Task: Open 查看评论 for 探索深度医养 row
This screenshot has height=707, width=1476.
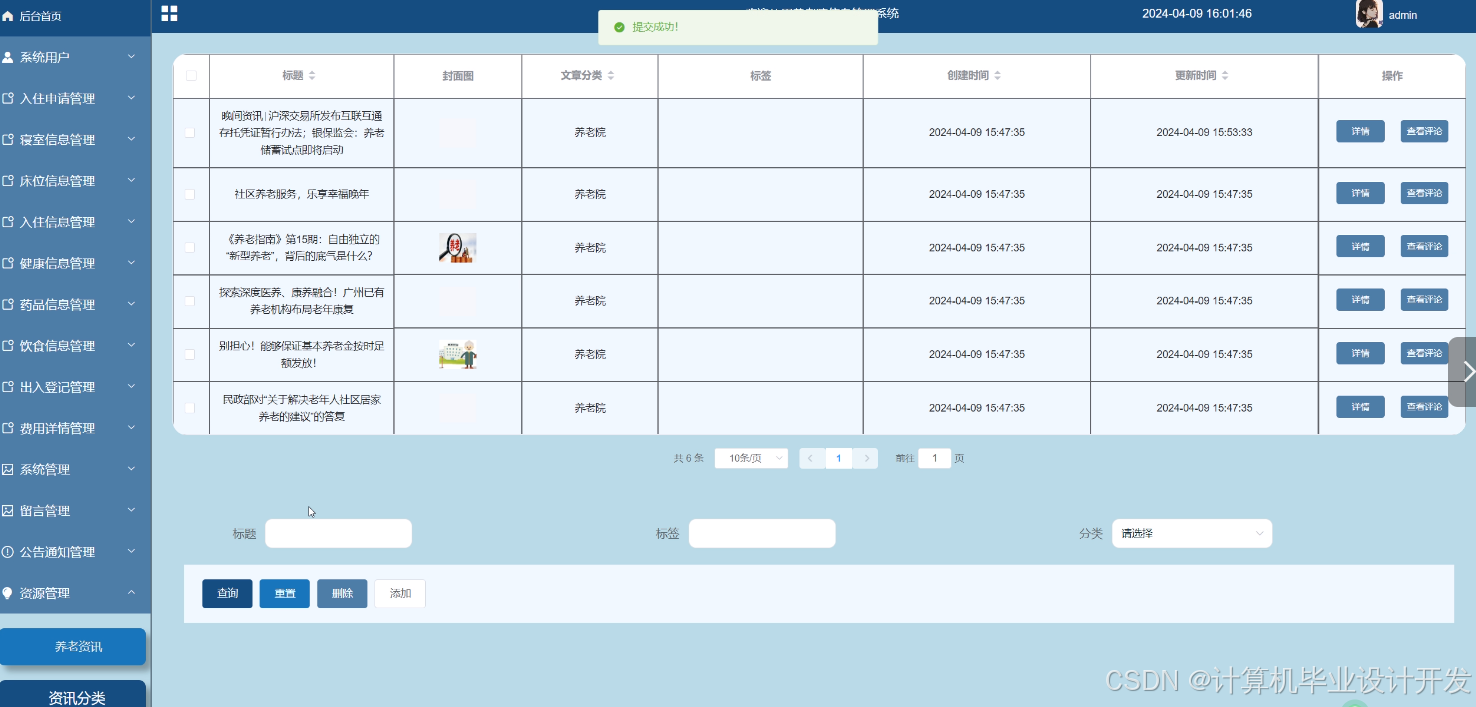Action: 1424,299
